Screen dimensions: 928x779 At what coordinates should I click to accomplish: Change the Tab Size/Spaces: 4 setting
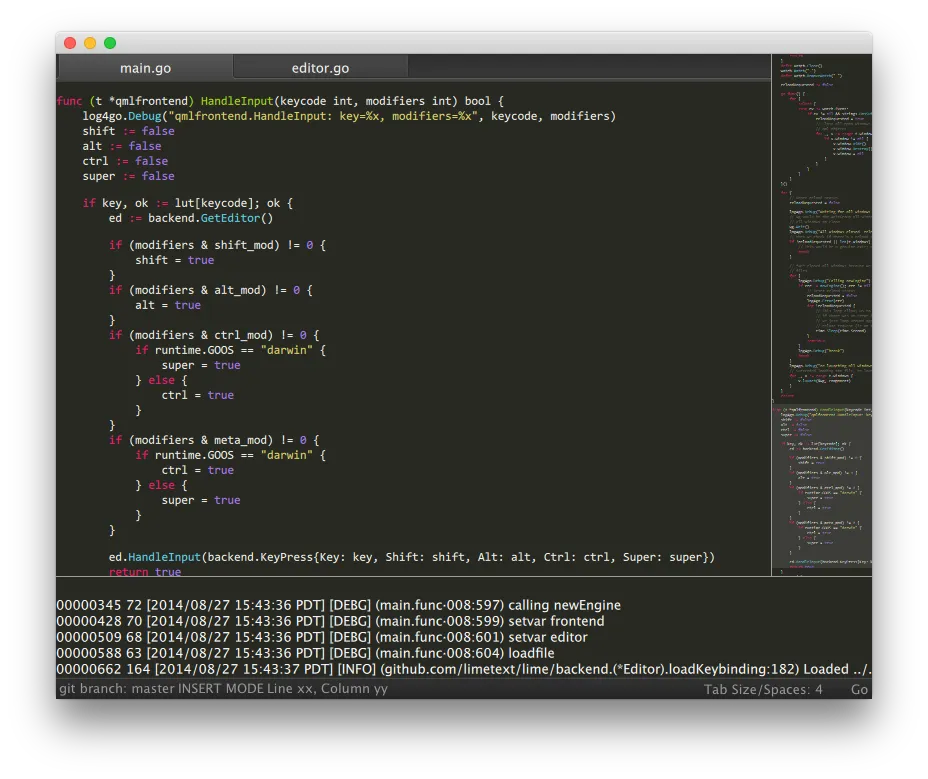click(761, 689)
